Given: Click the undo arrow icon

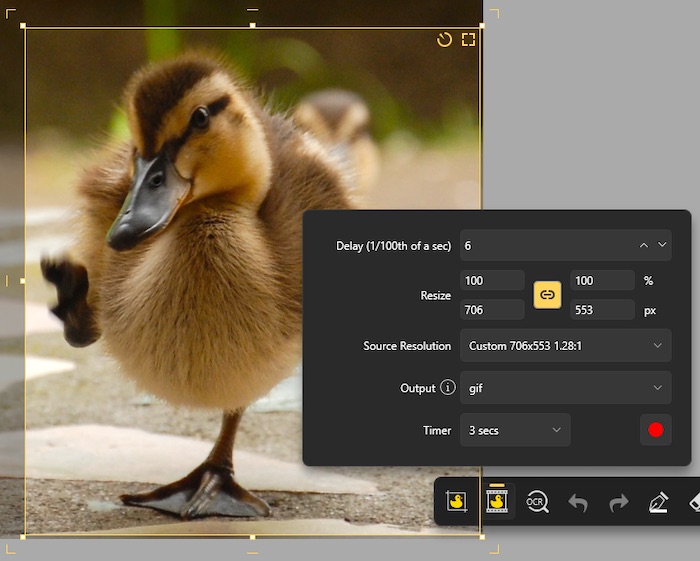Looking at the screenshot, I should (578, 502).
